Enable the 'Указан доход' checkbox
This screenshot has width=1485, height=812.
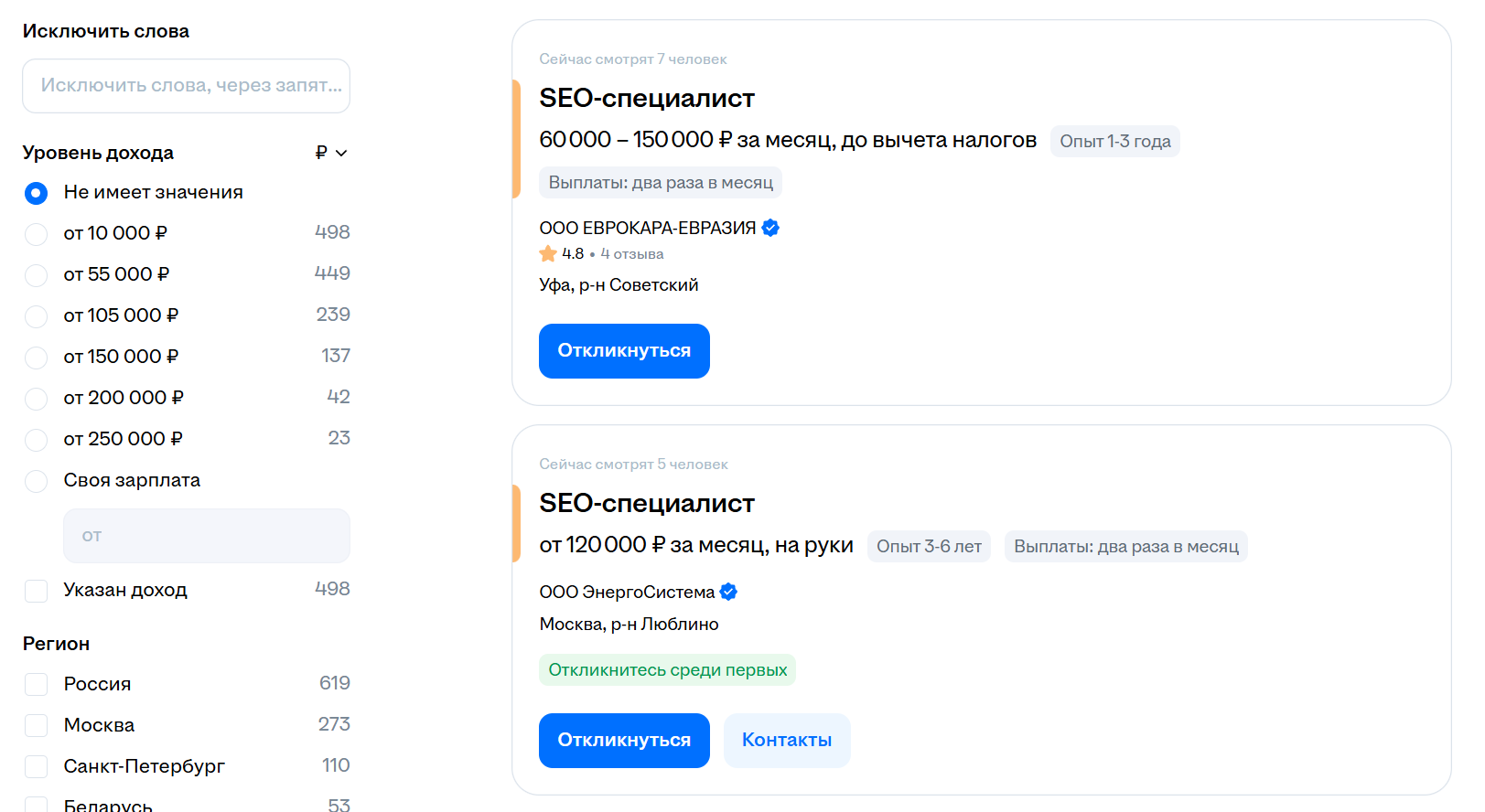(37, 591)
